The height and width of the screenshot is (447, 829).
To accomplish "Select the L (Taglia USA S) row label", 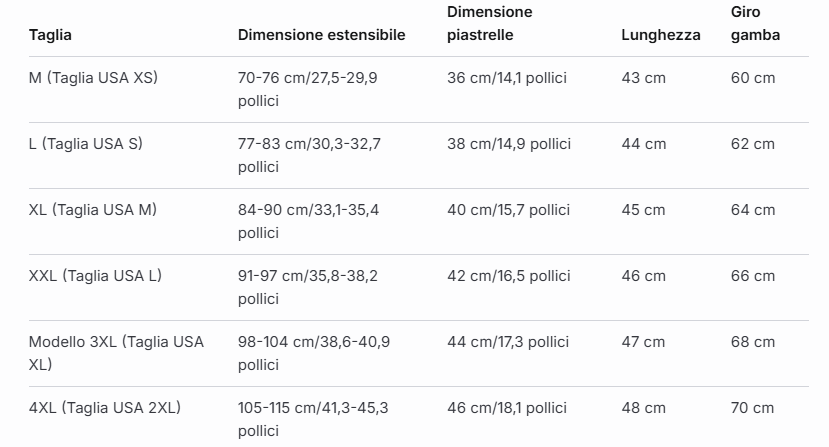I will click(x=86, y=144).
